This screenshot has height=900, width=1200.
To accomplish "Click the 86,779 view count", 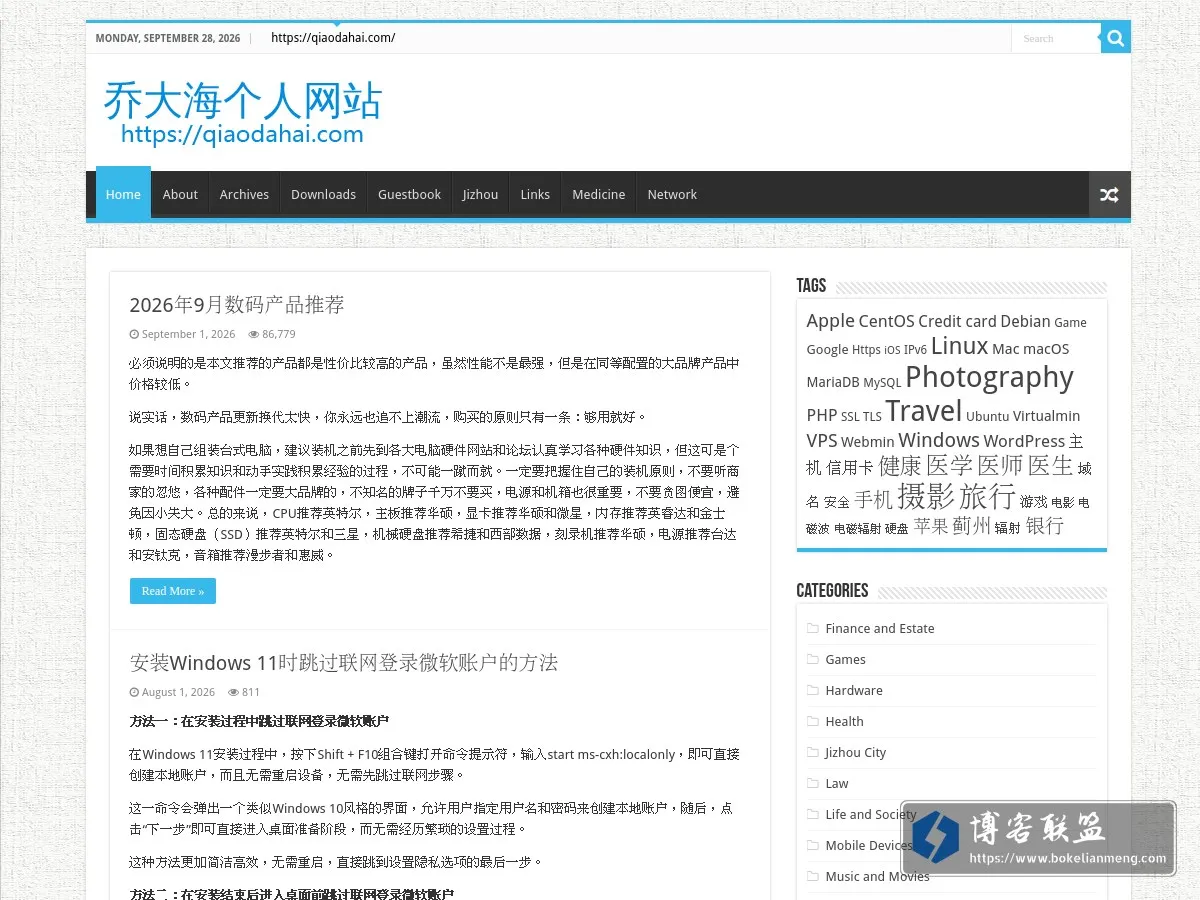I will coord(279,334).
